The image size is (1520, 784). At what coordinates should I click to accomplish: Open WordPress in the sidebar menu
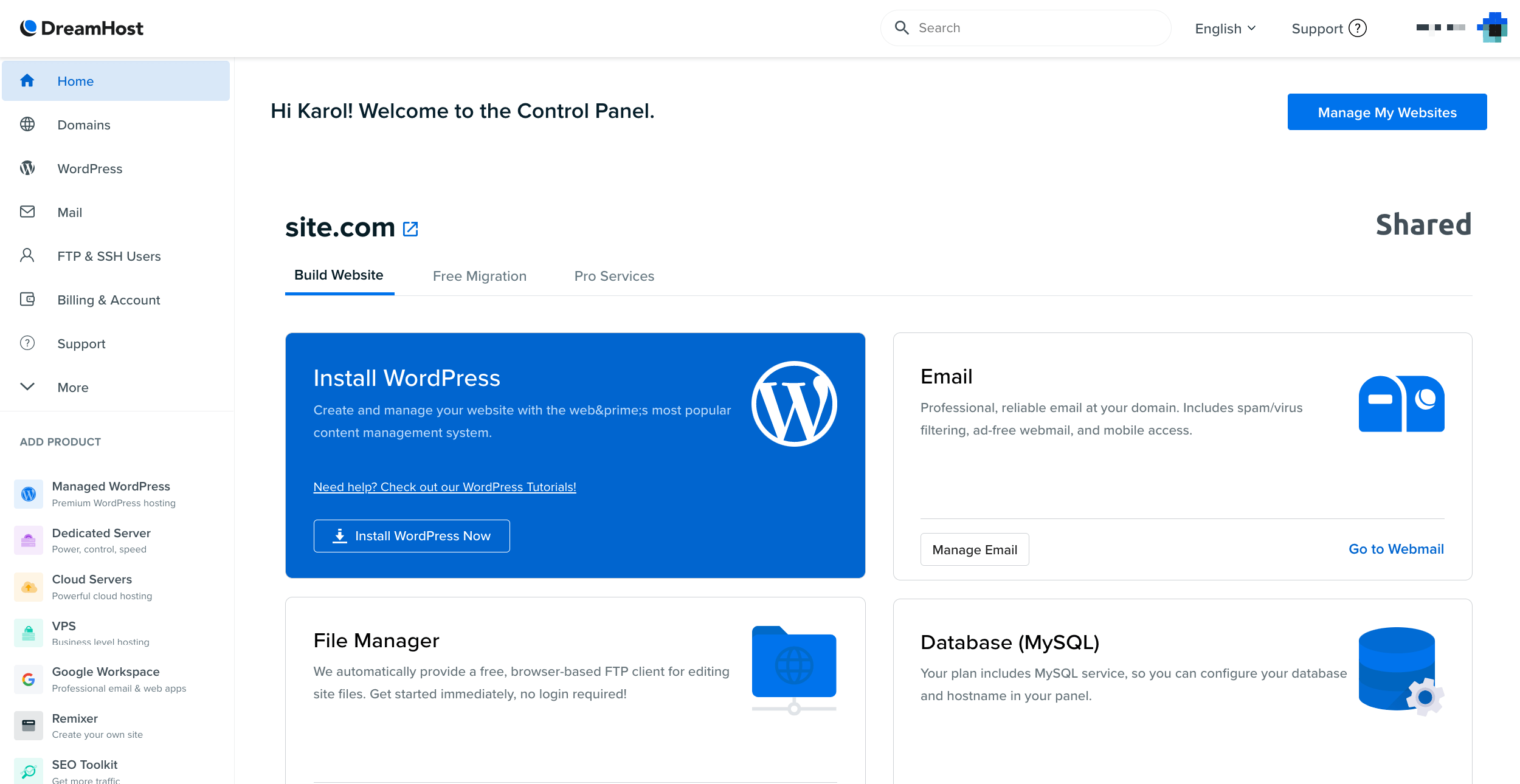pyautogui.click(x=116, y=168)
